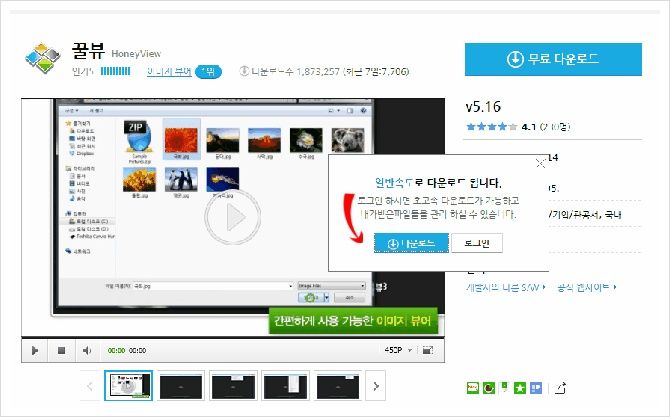Screen dimensions: 670x417
Task: Select the third preview thumbnail
Action: [233, 386]
